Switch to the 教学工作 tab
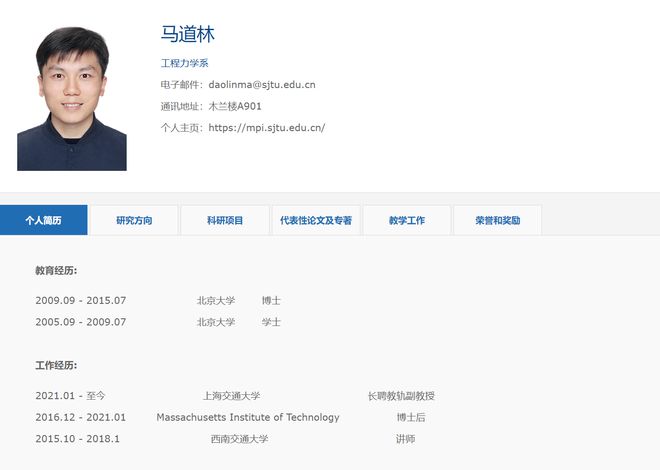Screen dimensions: 660x470 coord(407,220)
